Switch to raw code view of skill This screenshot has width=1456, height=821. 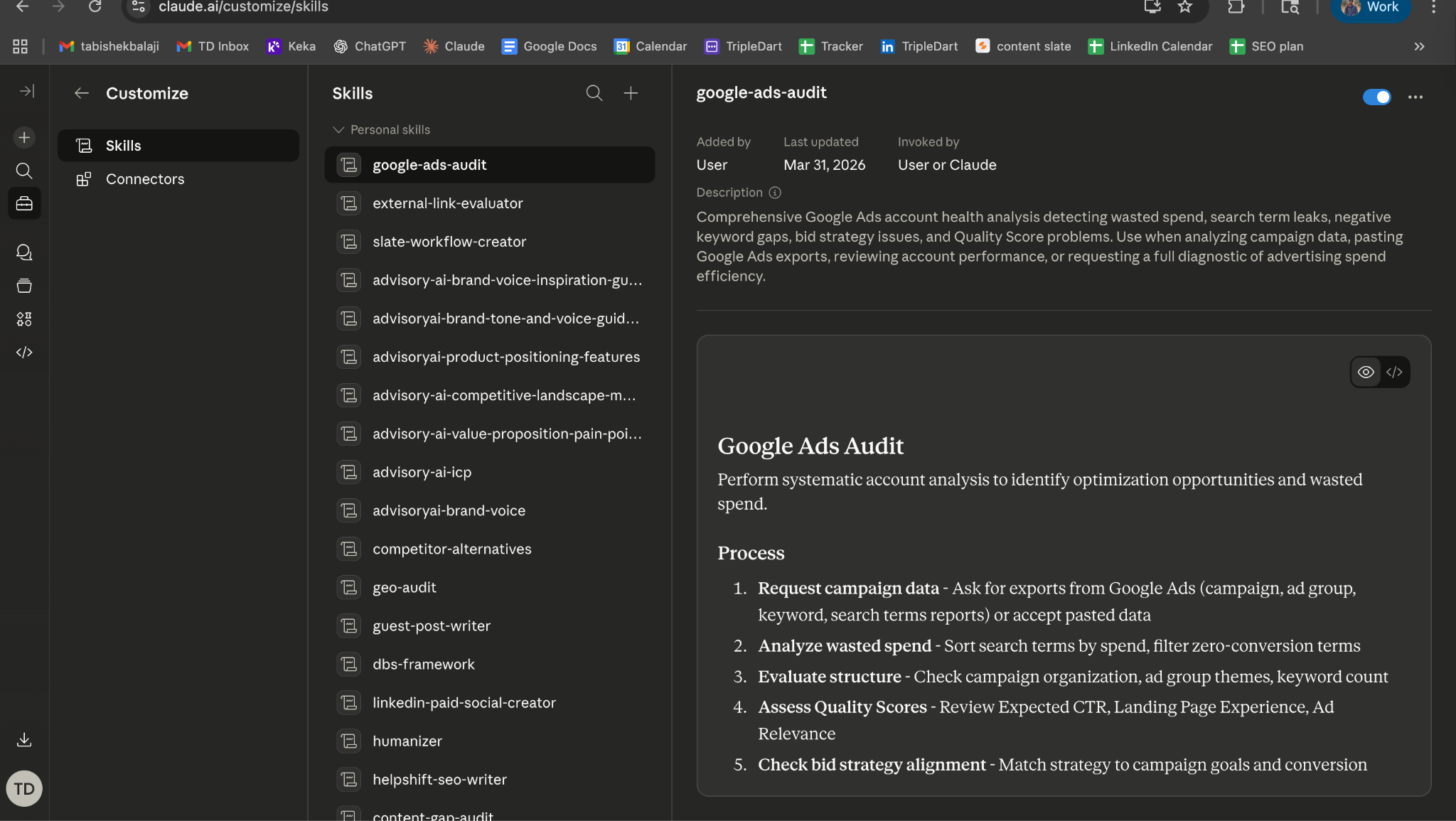(1394, 372)
